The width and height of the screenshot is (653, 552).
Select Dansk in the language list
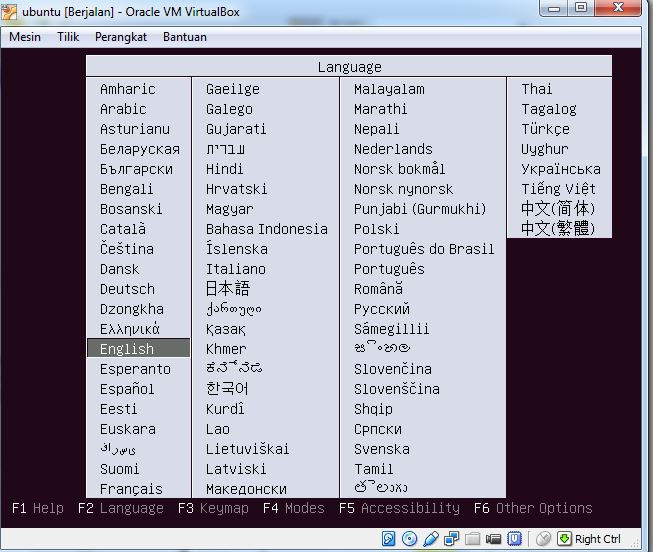pos(120,269)
